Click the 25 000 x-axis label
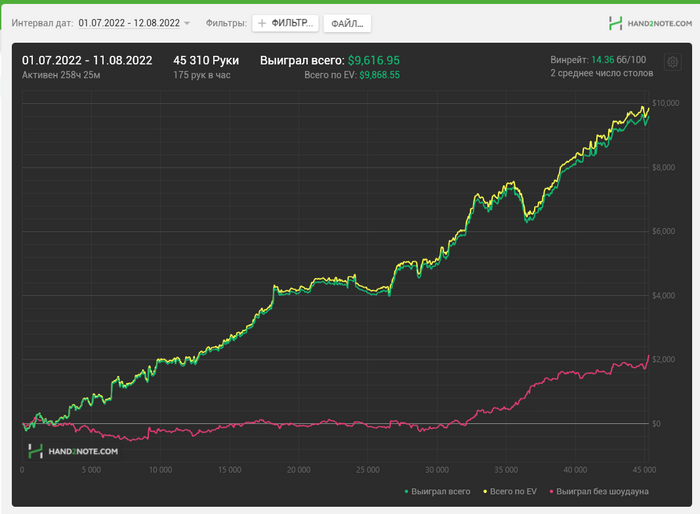 pos(368,470)
